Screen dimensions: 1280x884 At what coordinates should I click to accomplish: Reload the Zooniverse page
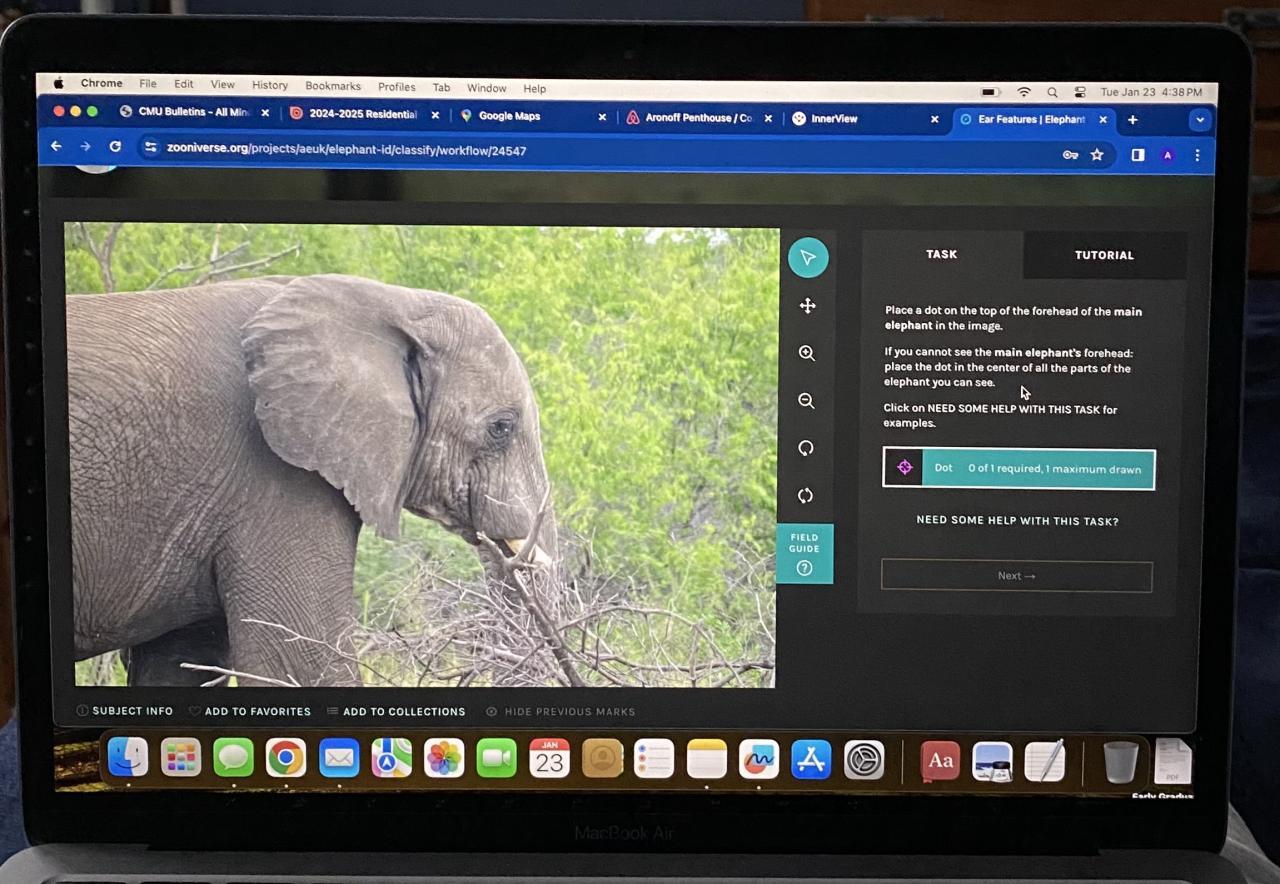point(115,147)
